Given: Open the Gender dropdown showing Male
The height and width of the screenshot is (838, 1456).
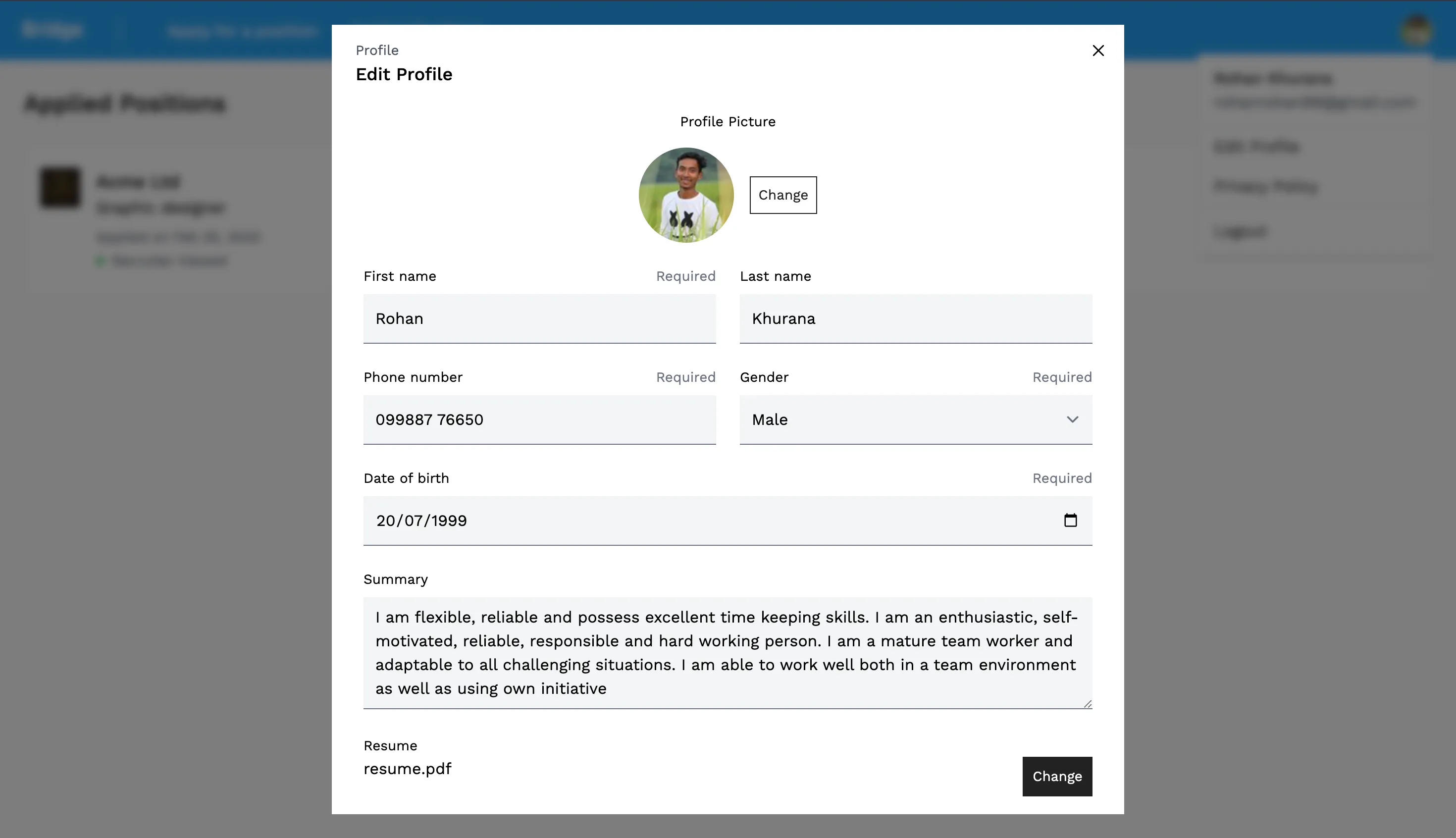Looking at the screenshot, I should (x=898, y=419).
